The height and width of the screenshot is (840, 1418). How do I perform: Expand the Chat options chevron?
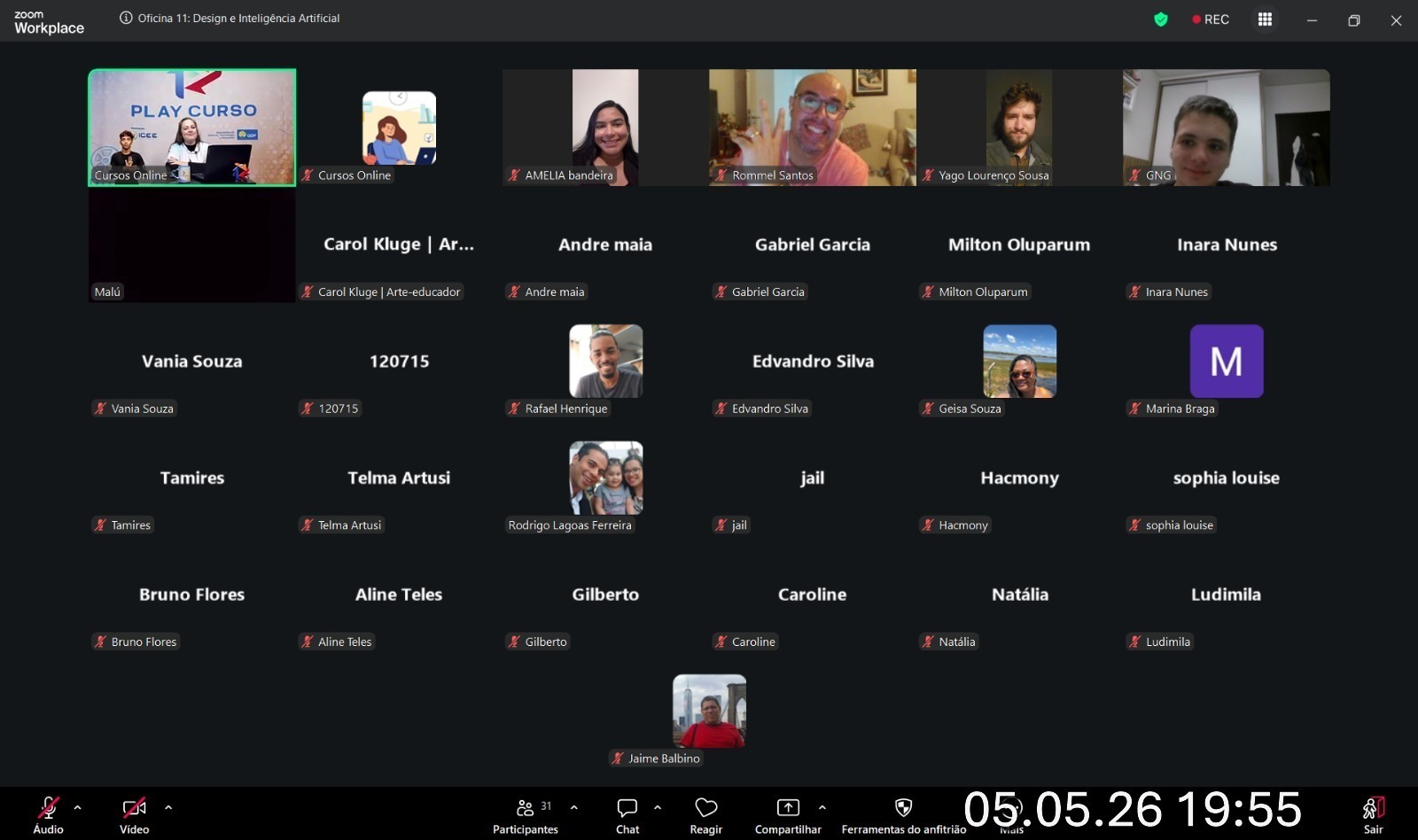coord(658,807)
